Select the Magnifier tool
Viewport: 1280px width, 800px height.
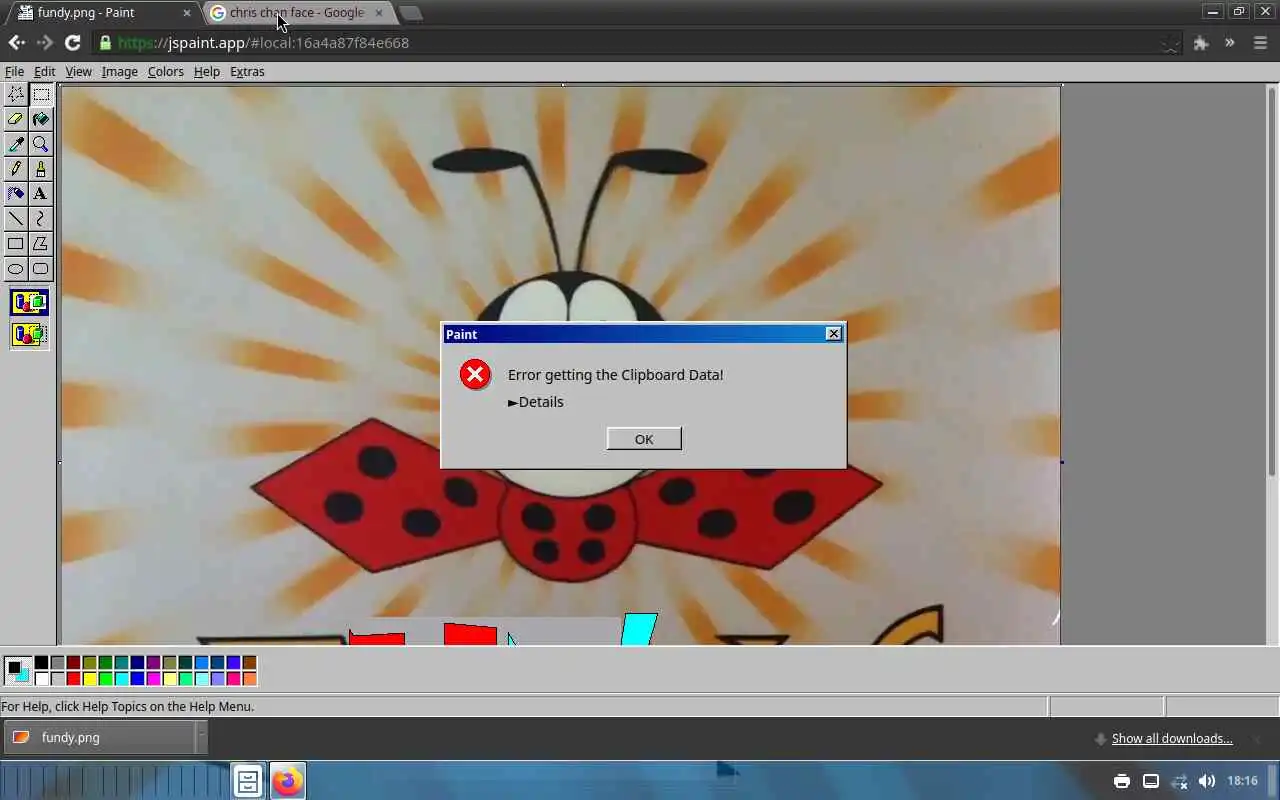click(41, 144)
